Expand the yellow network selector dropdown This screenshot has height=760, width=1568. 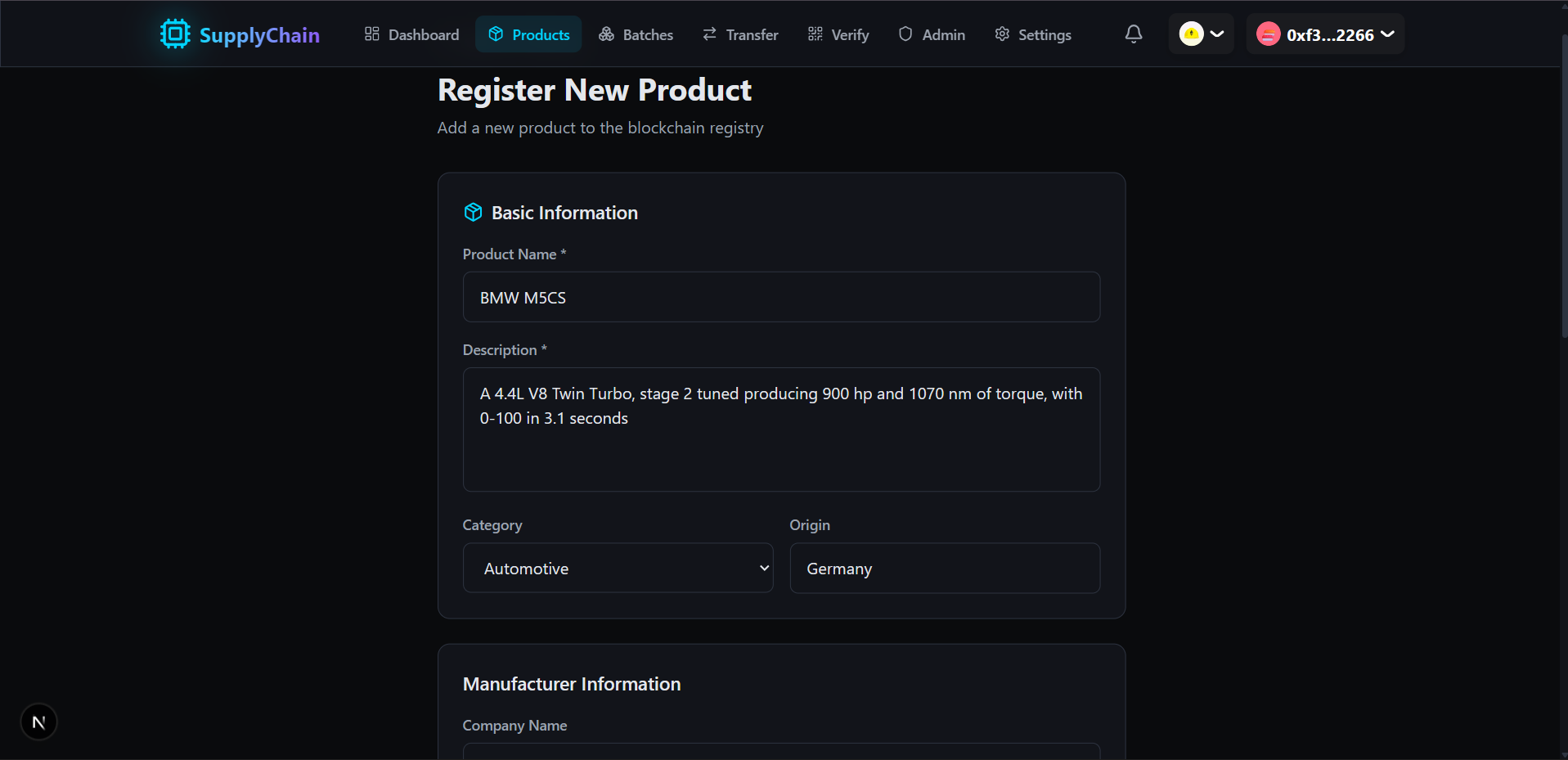click(x=1201, y=34)
